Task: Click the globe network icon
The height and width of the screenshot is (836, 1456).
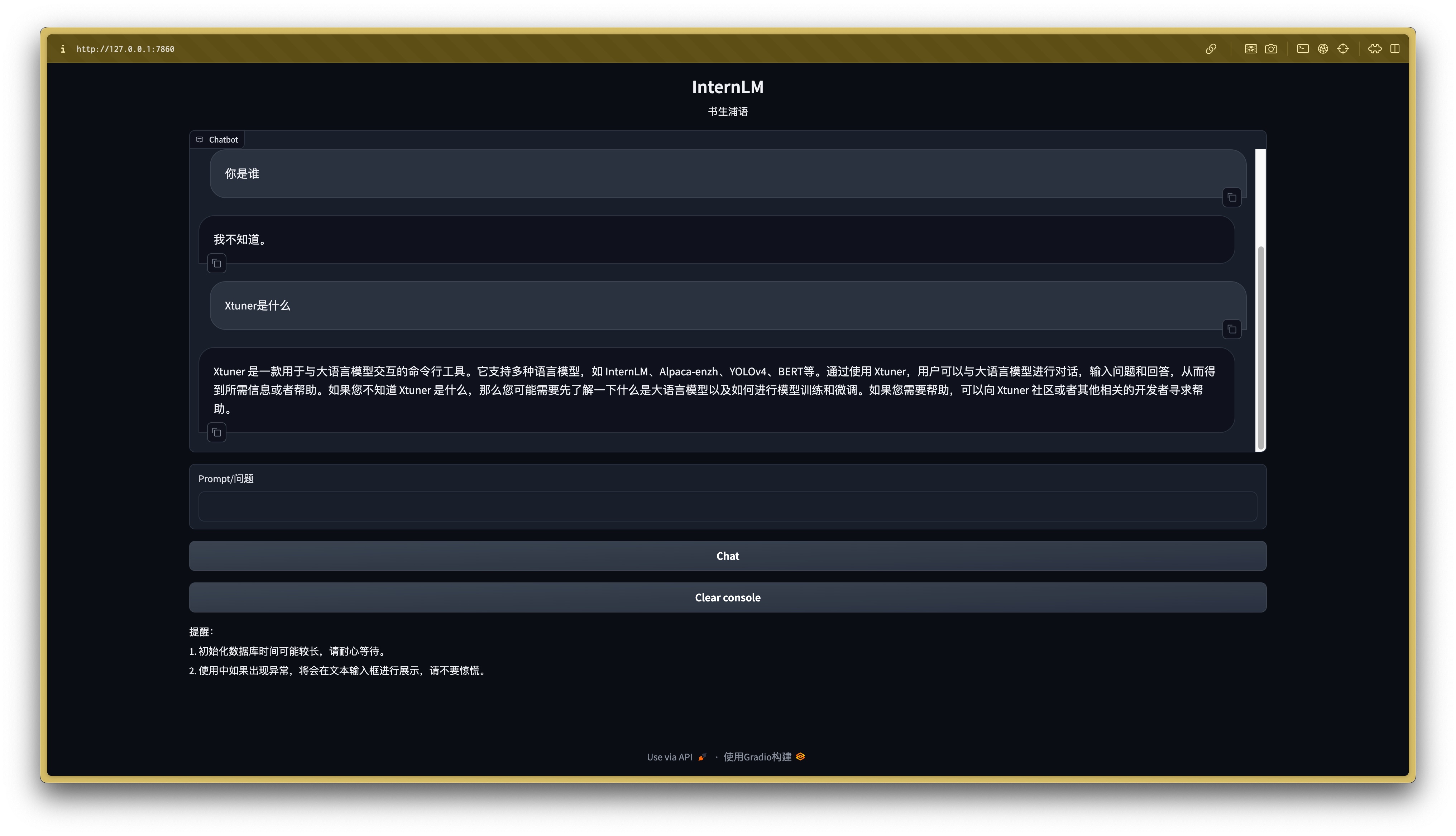Action: [x=1323, y=49]
